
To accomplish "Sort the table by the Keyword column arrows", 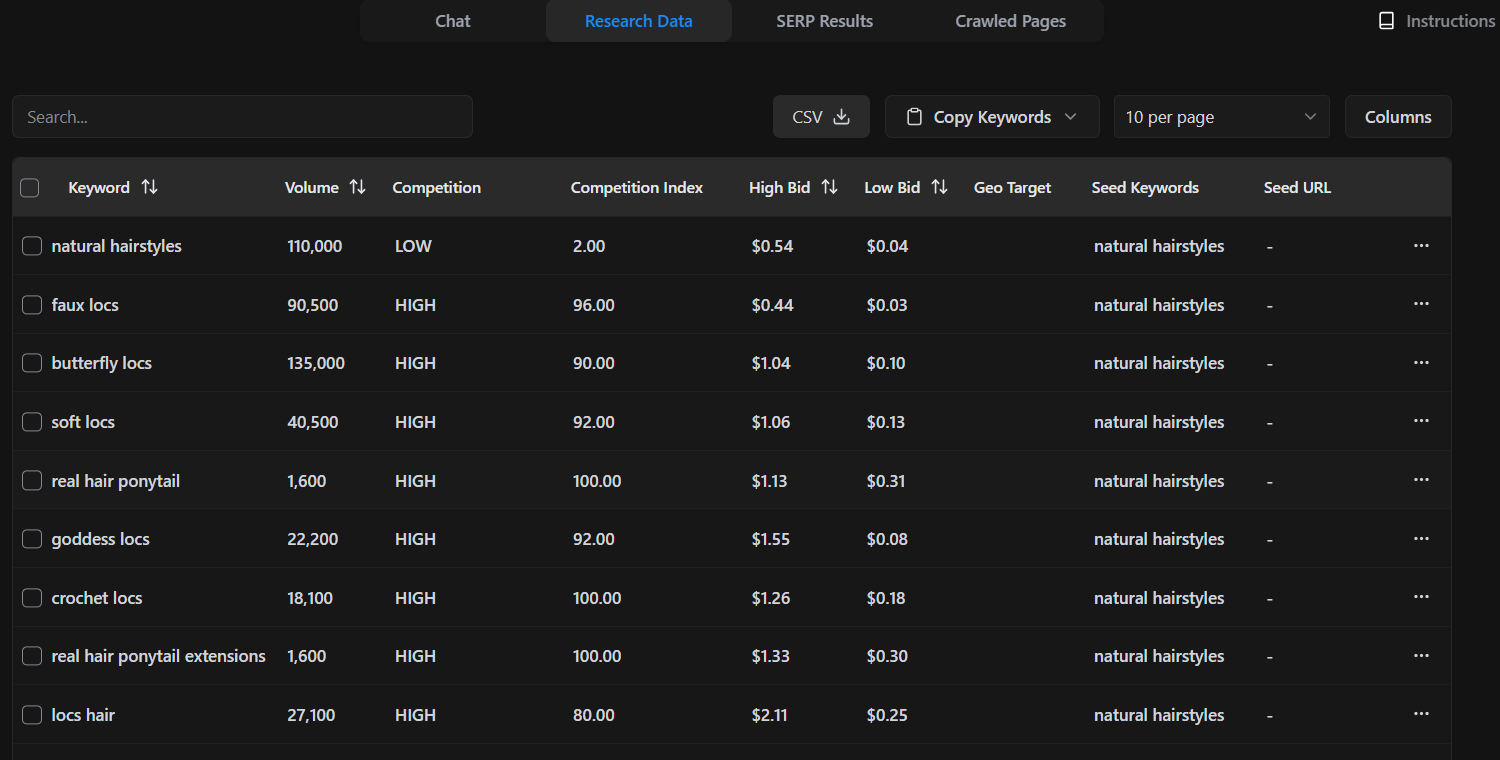I will [x=148, y=187].
